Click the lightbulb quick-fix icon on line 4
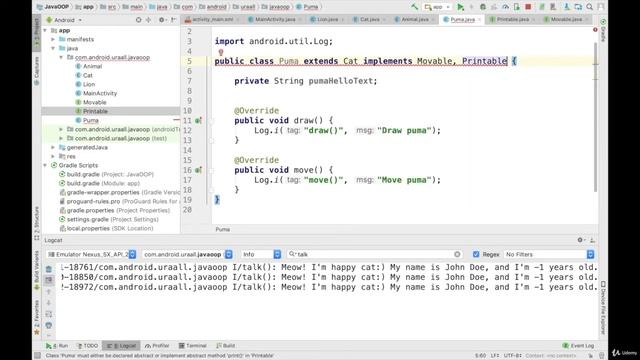Screen dimensions: 640x360 (x=221, y=52)
